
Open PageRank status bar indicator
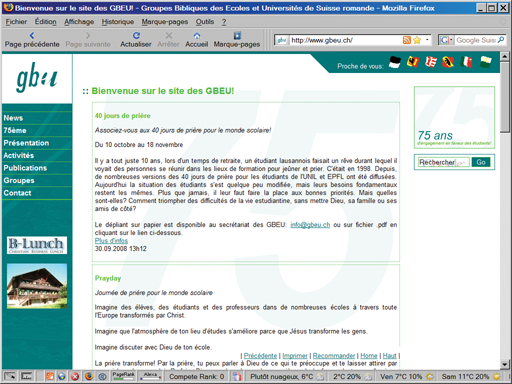124,376
